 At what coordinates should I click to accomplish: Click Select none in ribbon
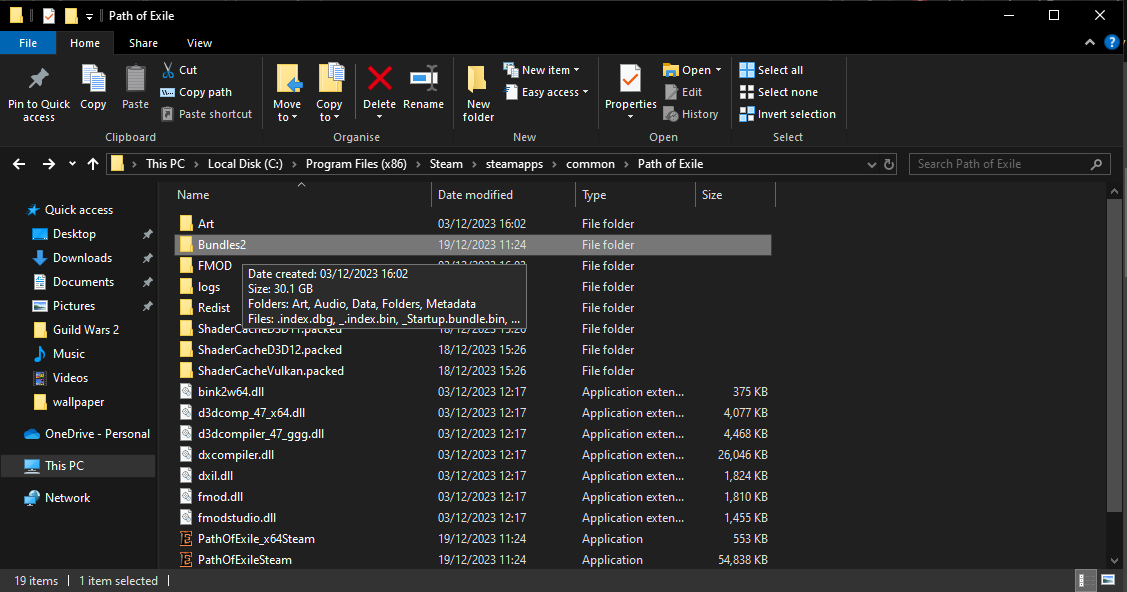(778, 92)
